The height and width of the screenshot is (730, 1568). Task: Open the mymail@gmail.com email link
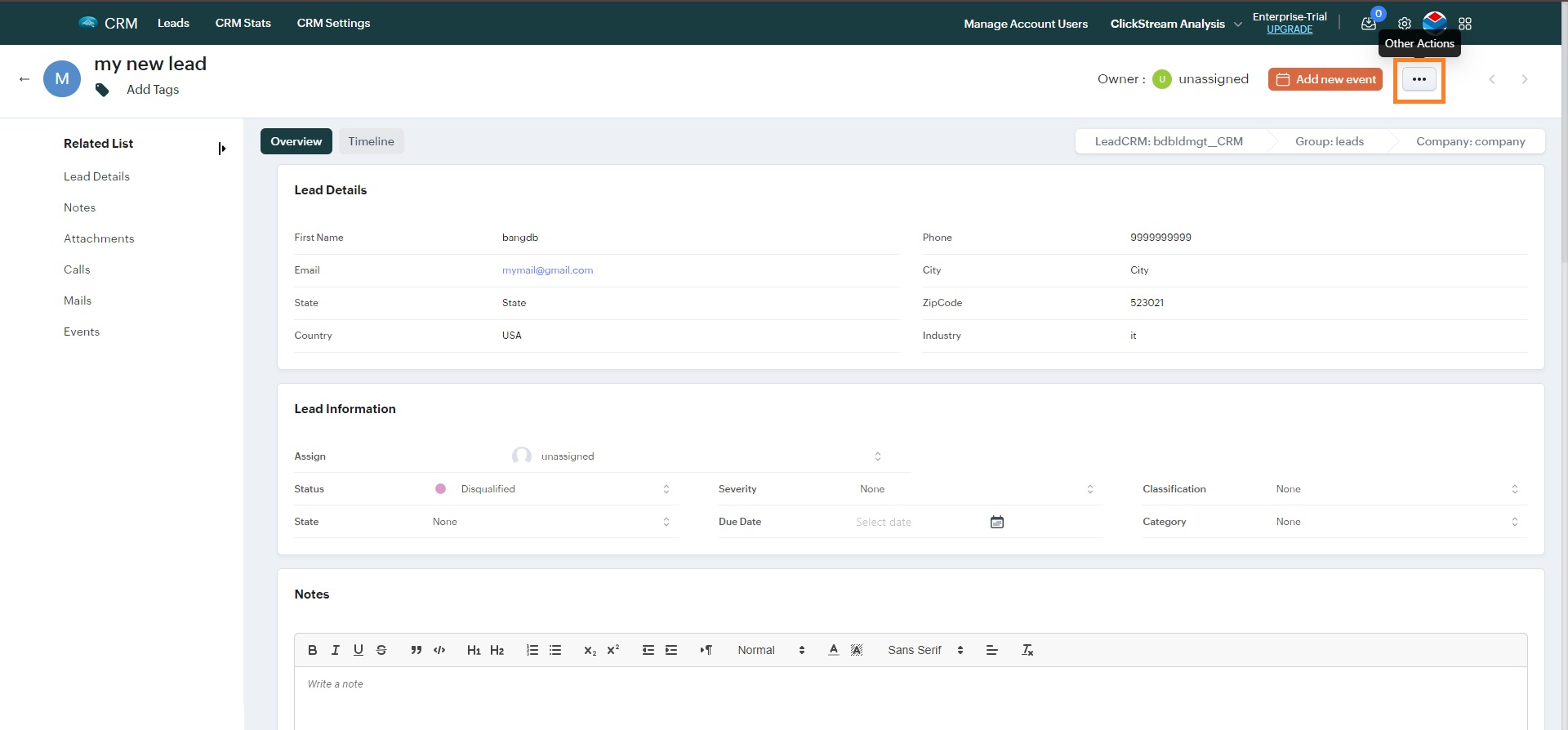[x=547, y=270]
